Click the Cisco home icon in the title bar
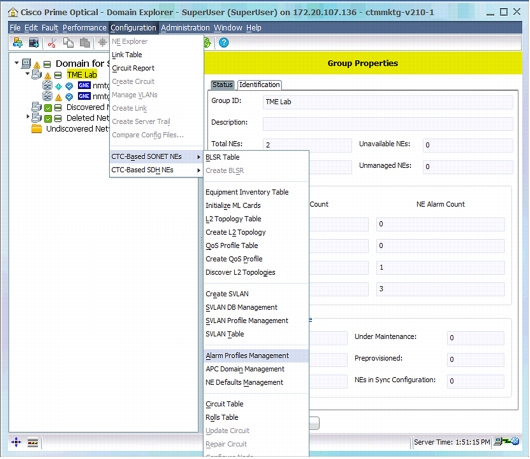Screen dimensions: 530x459 tap(13, 13)
